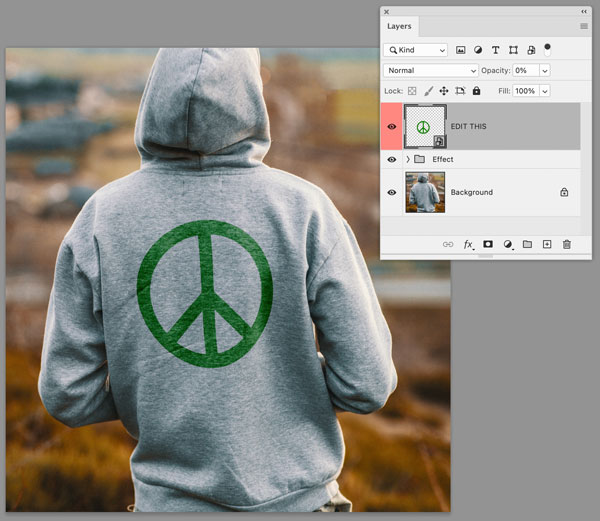Filter layers by shape layers icon
The width and height of the screenshot is (600, 521).
(514, 50)
